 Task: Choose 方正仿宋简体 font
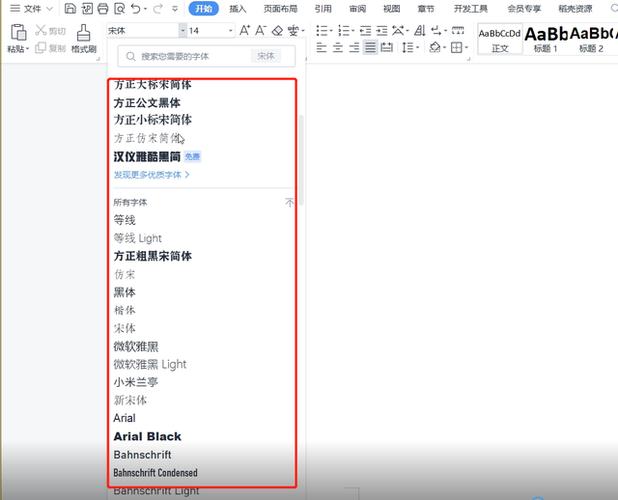coord(149,138)
